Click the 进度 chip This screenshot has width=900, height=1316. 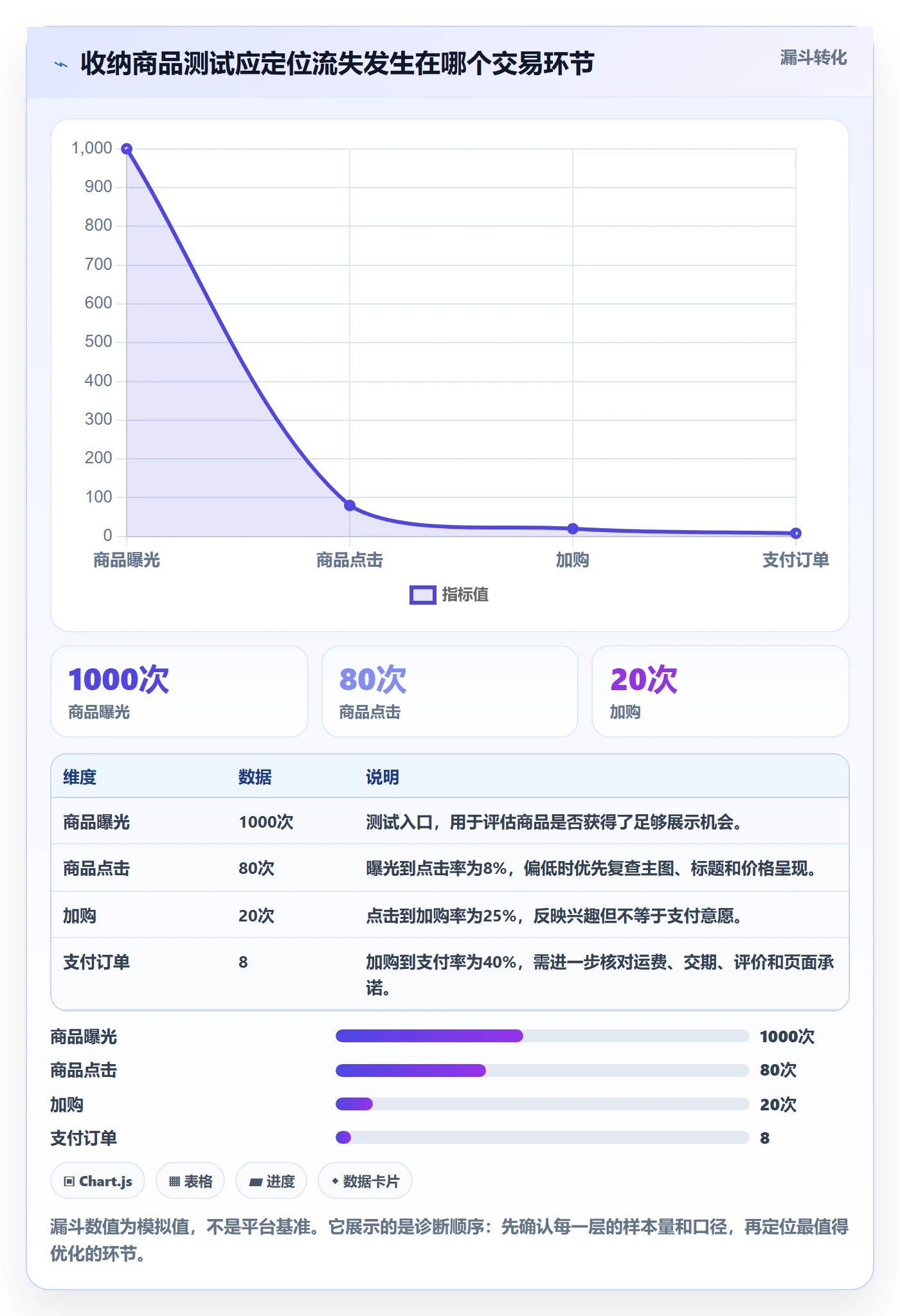click(x=271, y=1181)
